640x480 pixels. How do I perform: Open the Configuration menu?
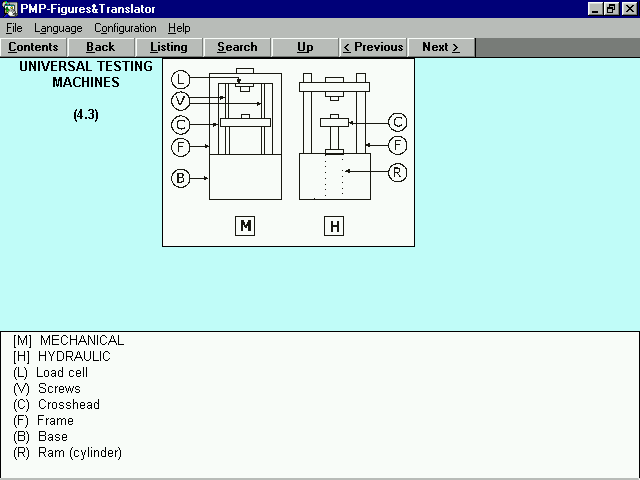(x=125, y=28)
